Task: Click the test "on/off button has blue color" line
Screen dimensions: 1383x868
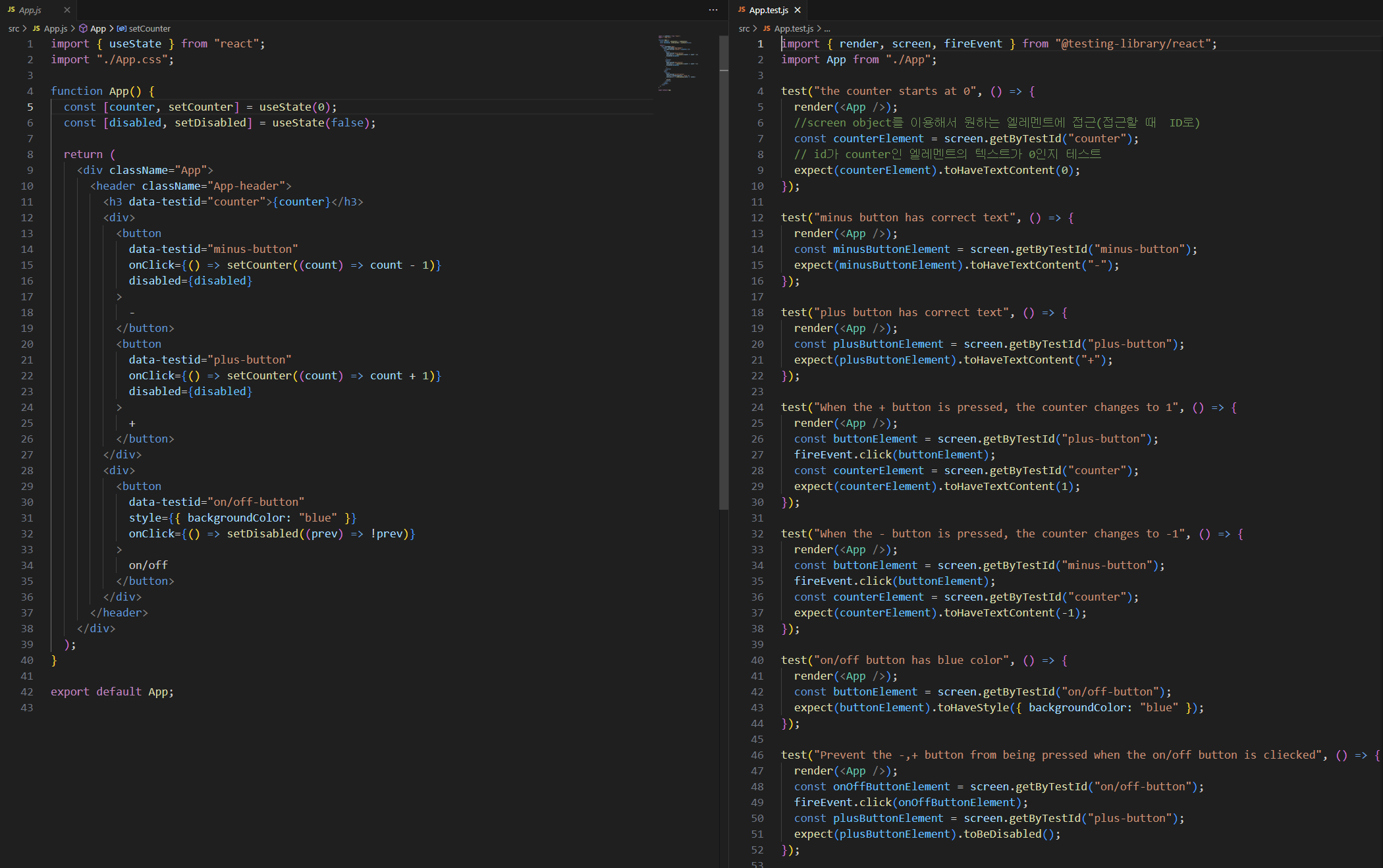Action: tap(924, 660)
